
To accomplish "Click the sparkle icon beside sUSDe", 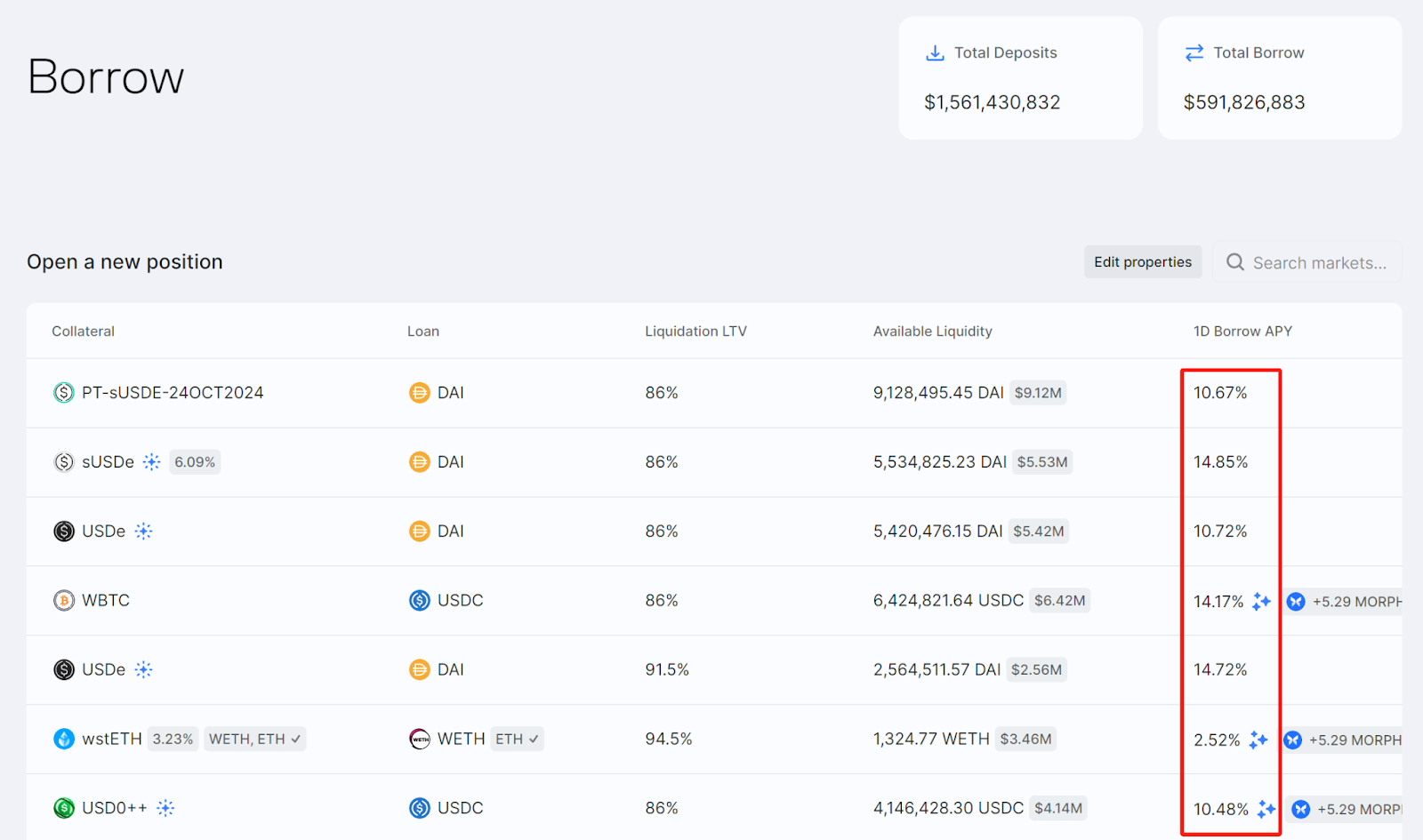I will click(x=152, y=462).
